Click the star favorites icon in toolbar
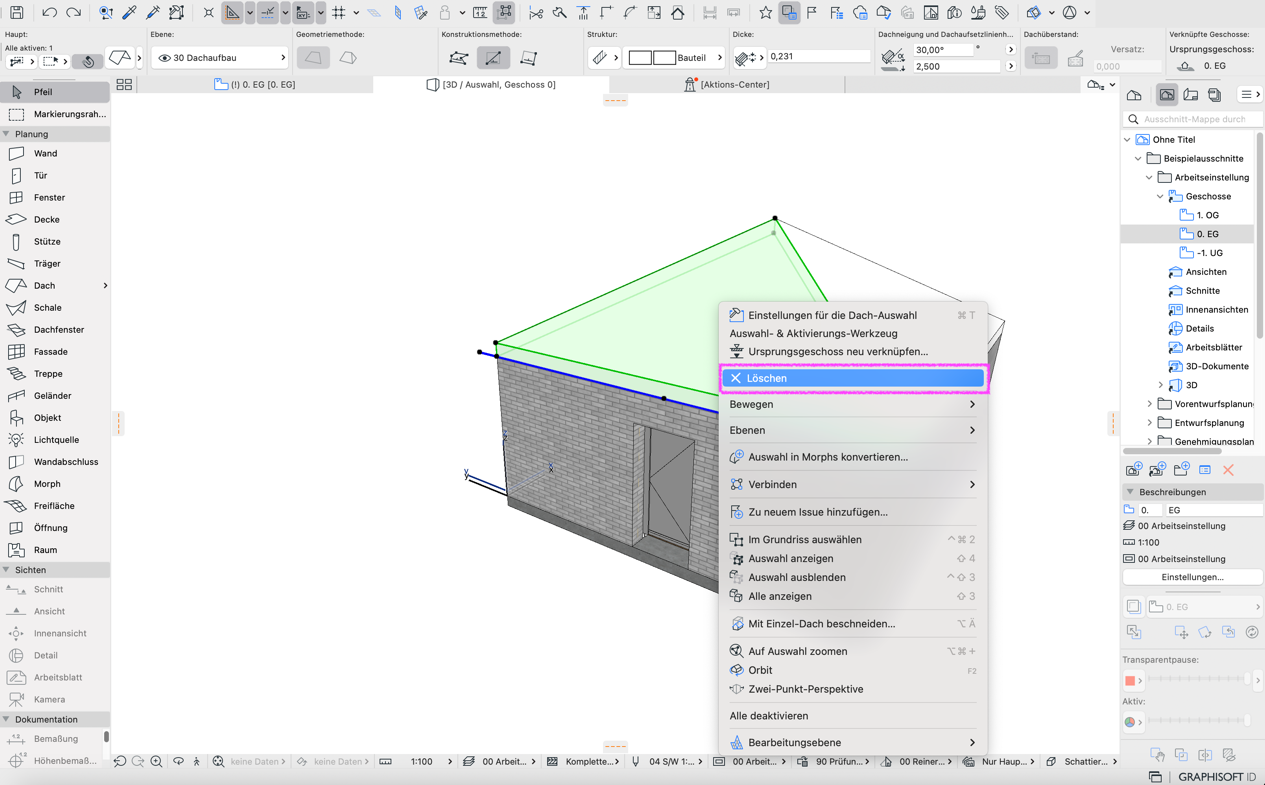Viewport: 1265px width, 785px height. point(765,13)
